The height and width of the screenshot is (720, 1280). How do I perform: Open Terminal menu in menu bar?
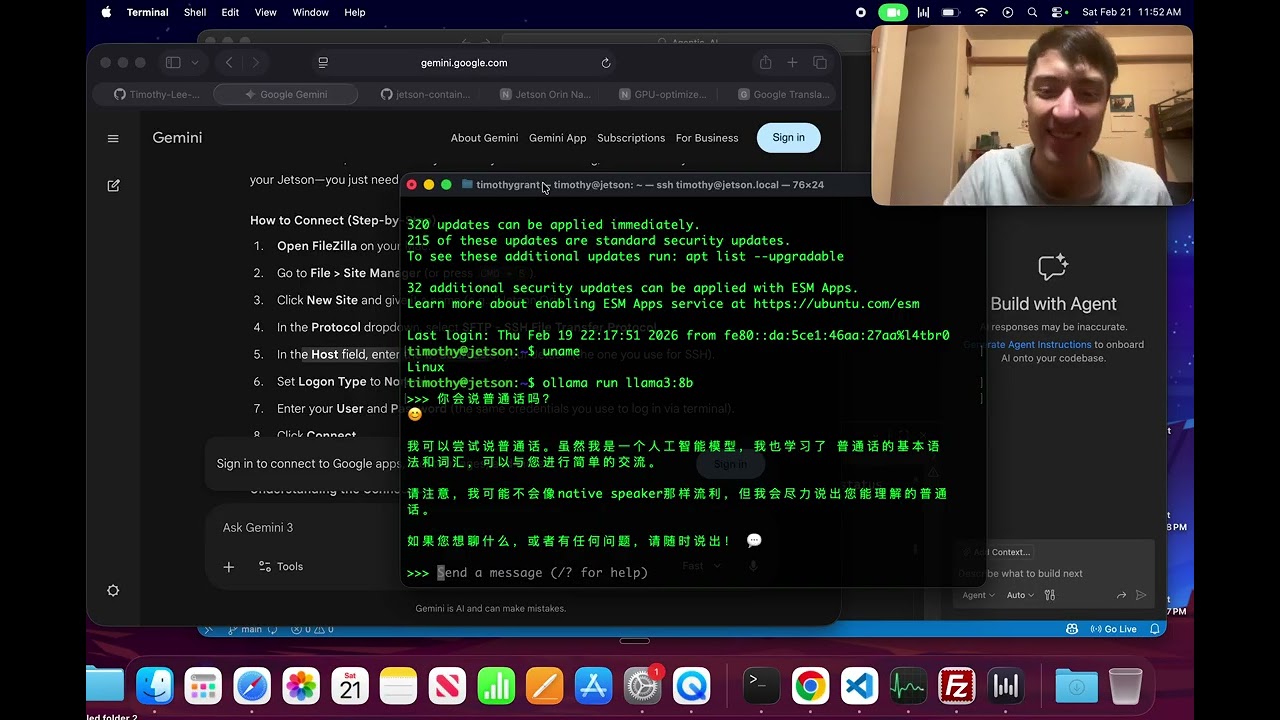click(147, 12)
